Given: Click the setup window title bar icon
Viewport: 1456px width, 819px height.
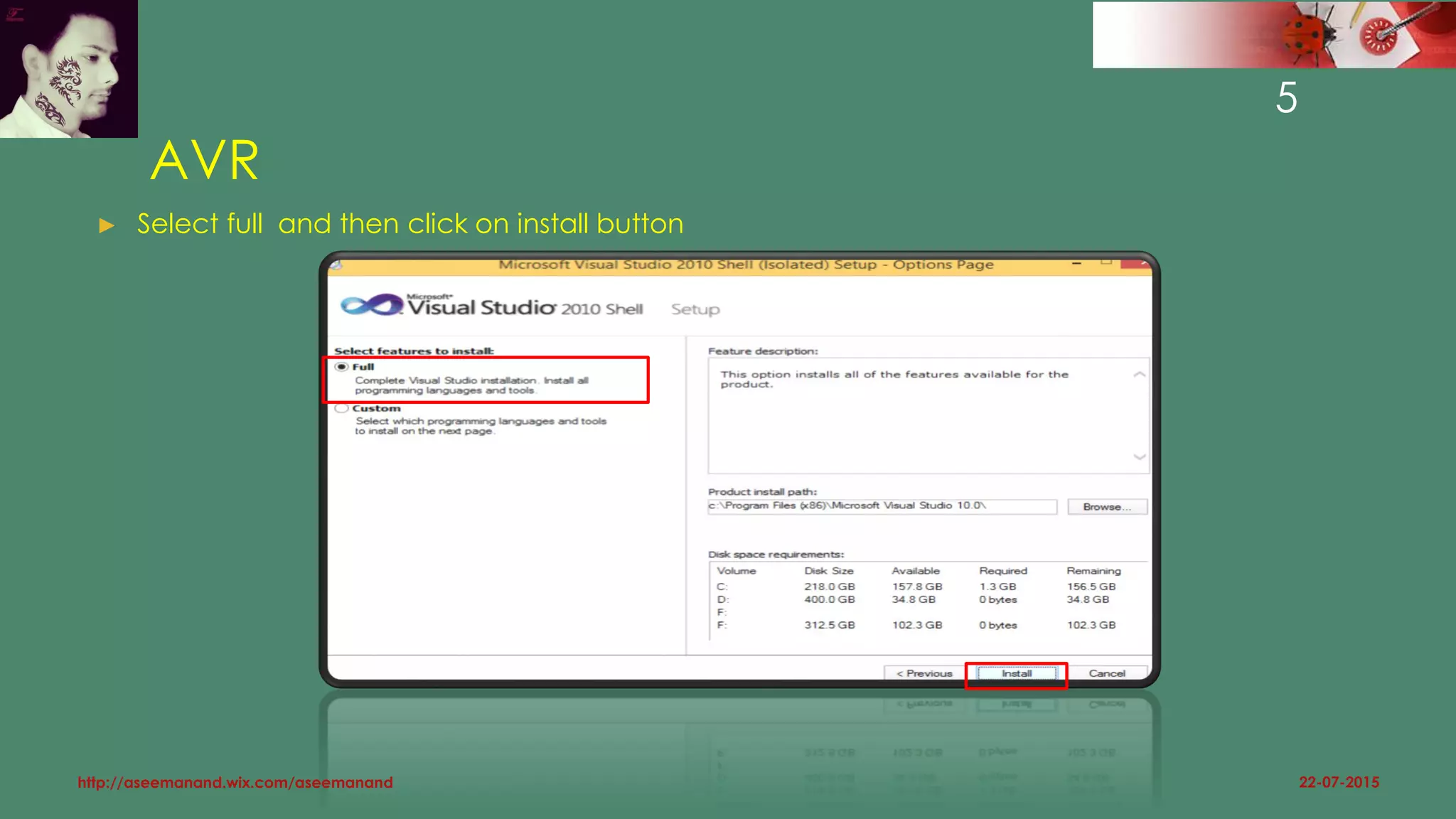Looking at the screenshot, I should coord(337,265).
